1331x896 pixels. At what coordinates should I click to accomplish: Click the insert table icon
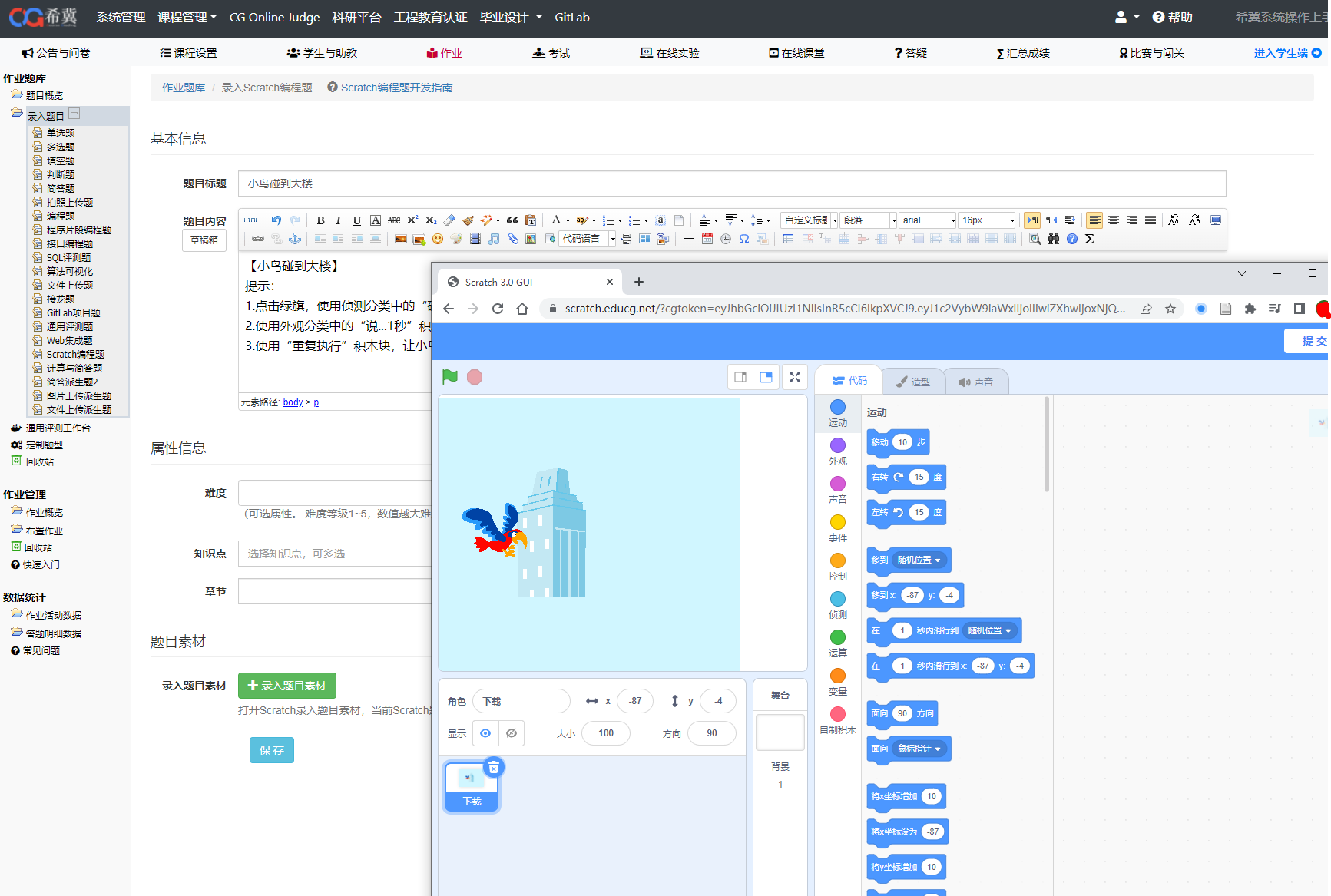[x=788, y=239]
